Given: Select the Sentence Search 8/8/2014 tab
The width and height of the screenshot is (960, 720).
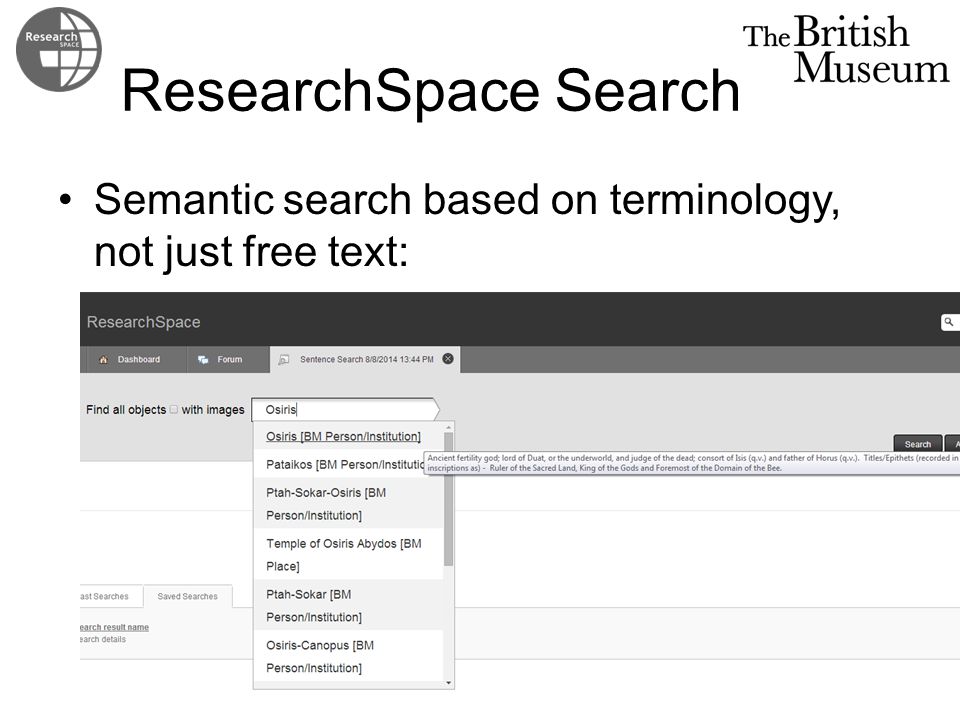Looking at the screenshot, I should click(x=366, y=360).
